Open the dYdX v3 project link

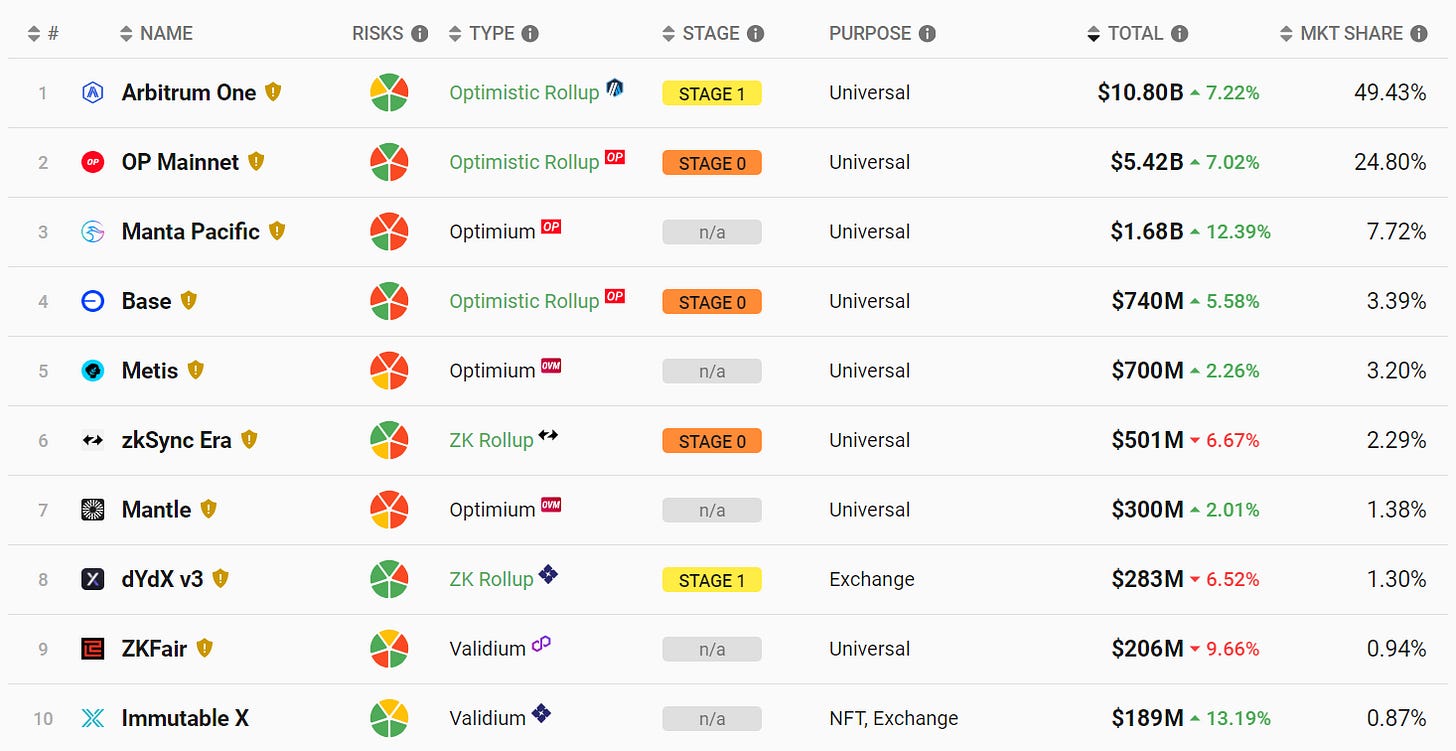point(162,579)
